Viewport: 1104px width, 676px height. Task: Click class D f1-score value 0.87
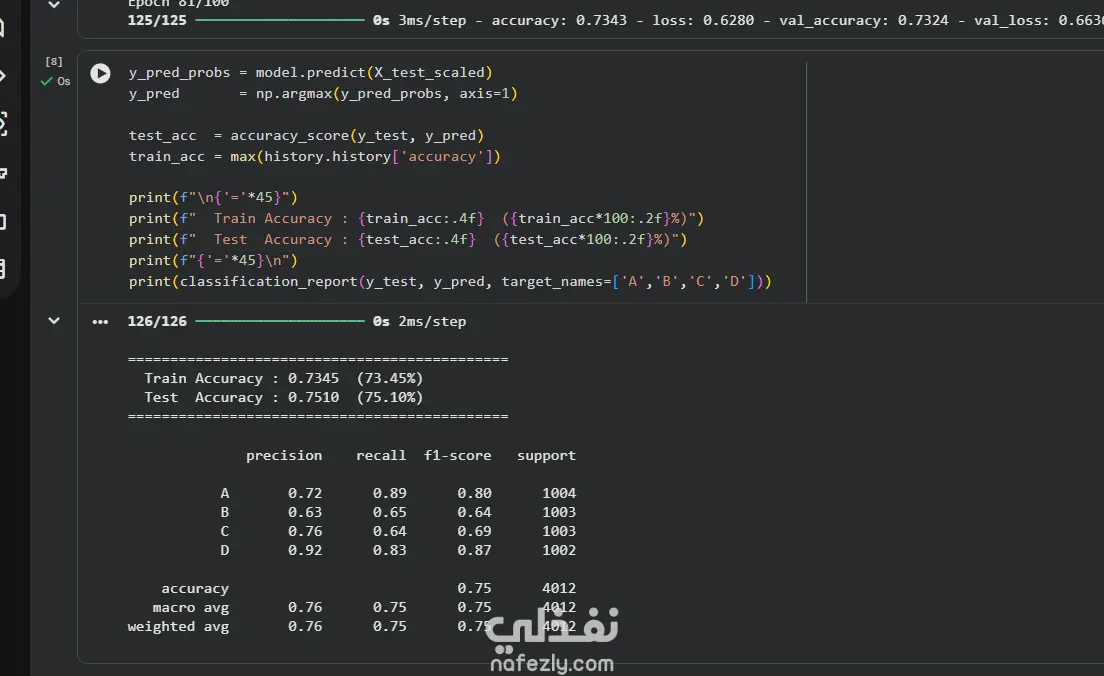point(474,550)
